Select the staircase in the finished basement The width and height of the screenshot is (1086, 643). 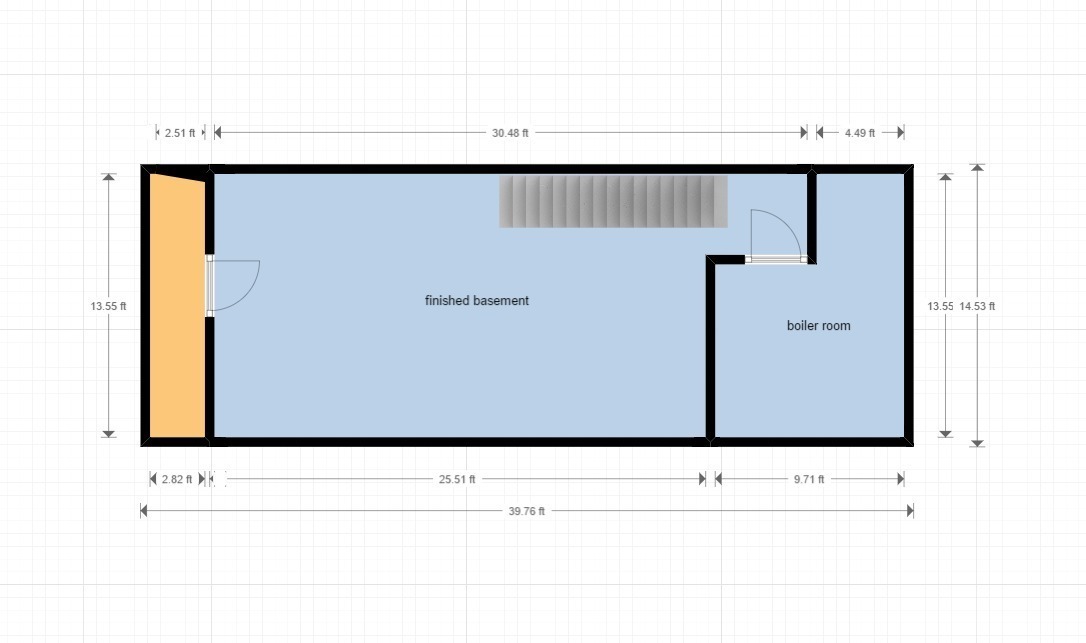613,201
